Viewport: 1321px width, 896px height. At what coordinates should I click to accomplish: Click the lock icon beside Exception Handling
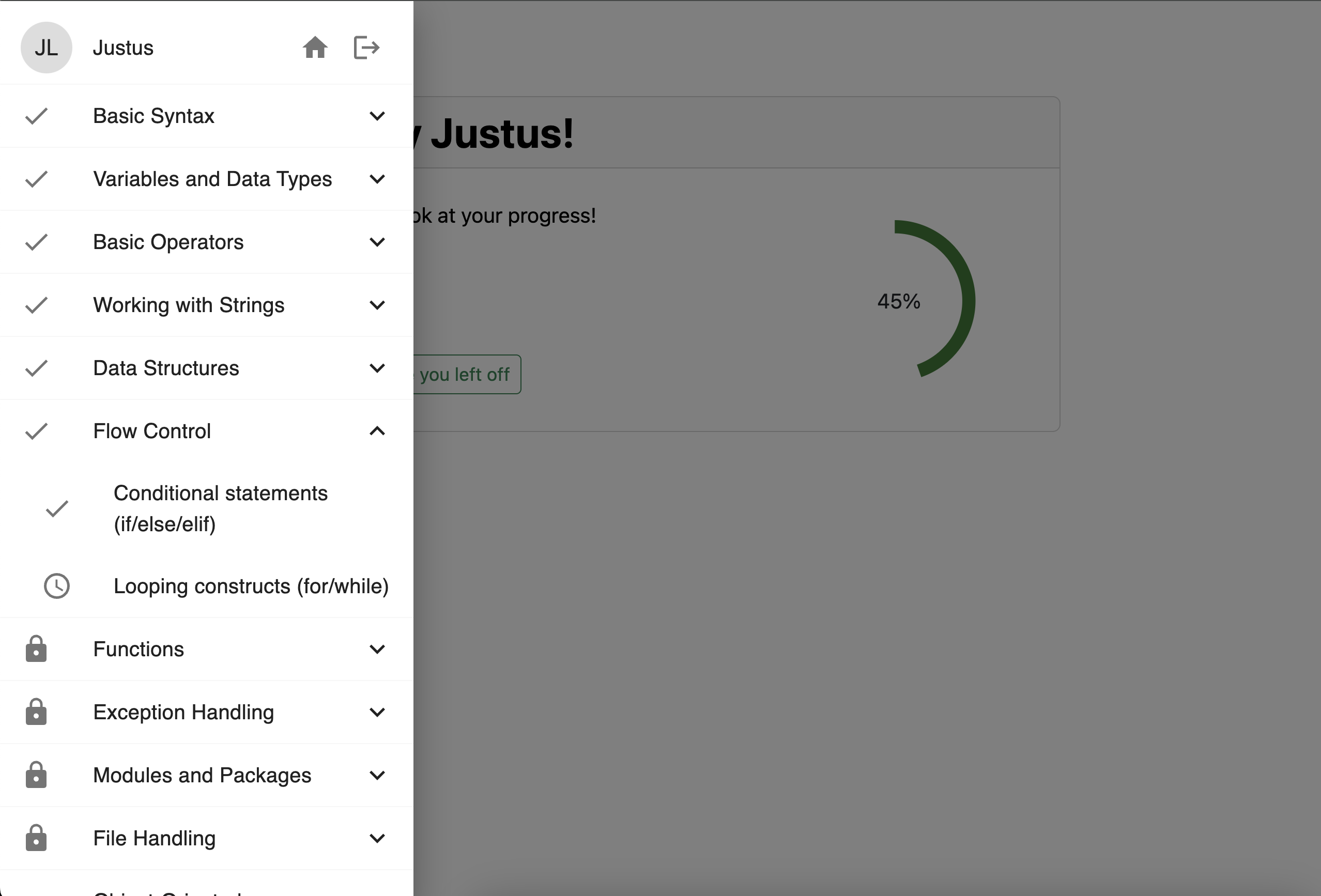coord(36,712)
